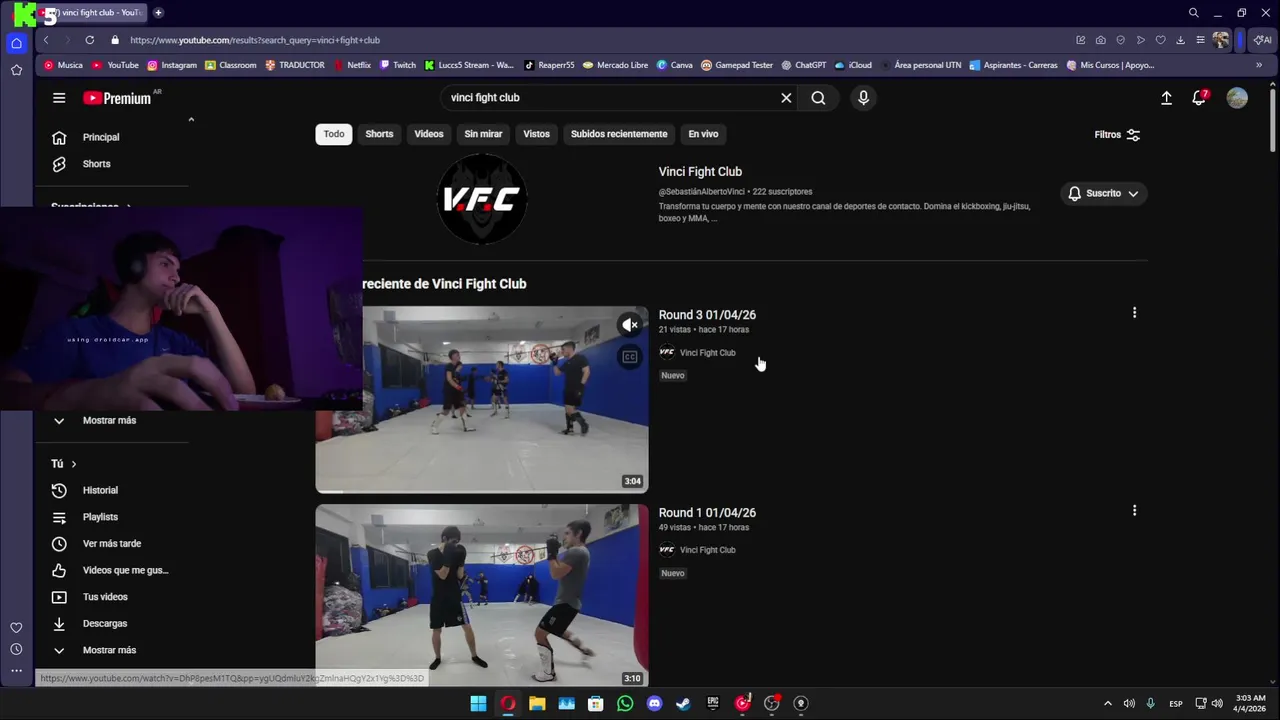Image resolution: width=1280 pixels, height=720 pixels.
Task: Select the Sin mirar filter chip
Action: pos(483,134)
